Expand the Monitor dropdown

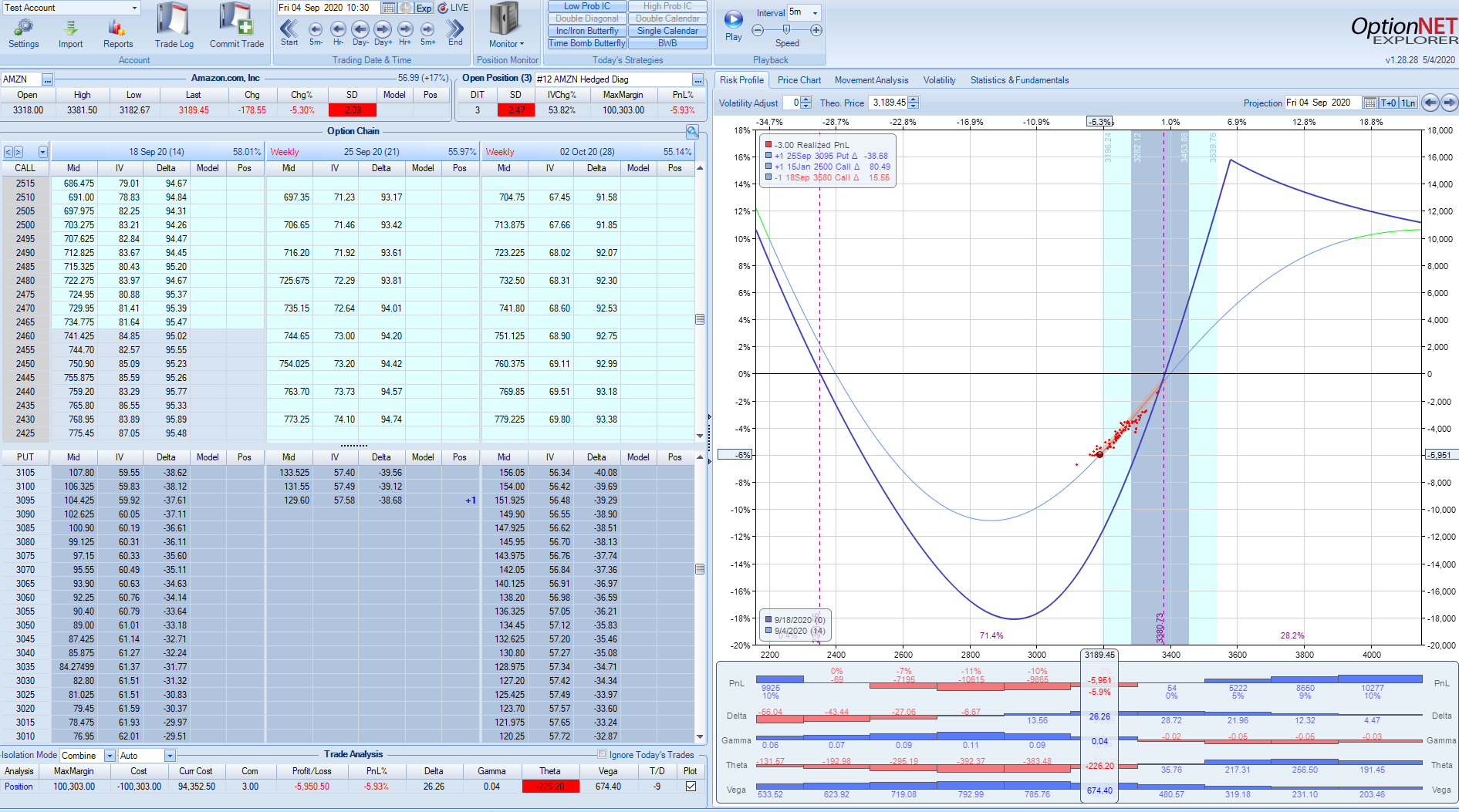click(x=521, y=44)
